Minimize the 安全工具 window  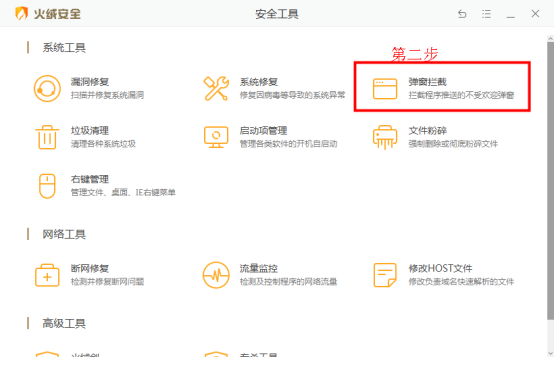511,17
